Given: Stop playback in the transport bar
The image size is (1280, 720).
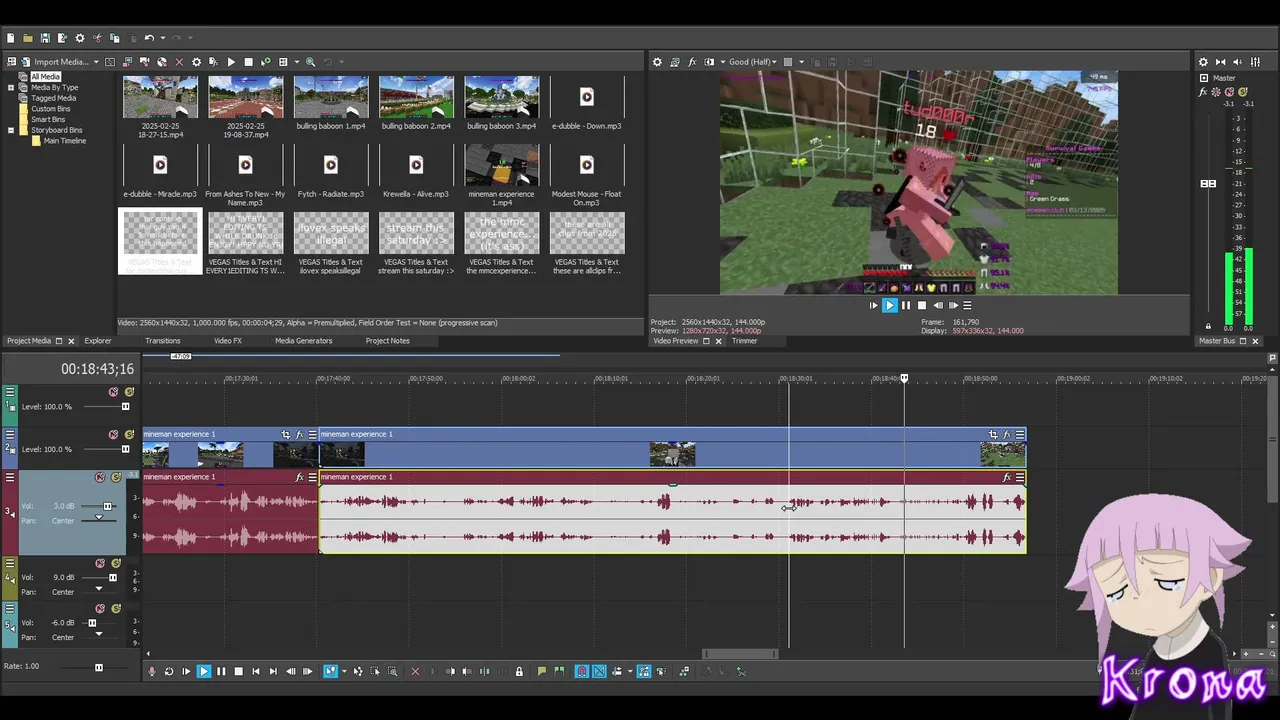Looking at the screenshot, I should pos(238,671).
